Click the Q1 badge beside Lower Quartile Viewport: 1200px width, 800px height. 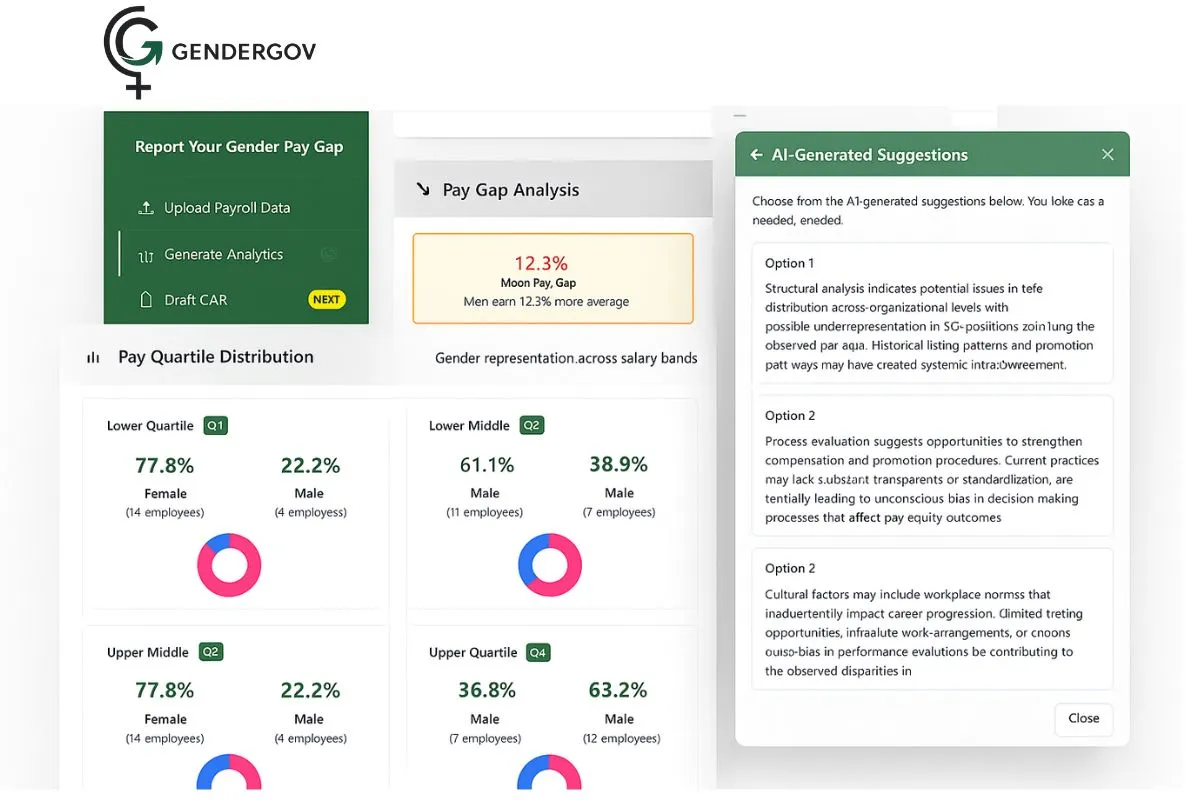[216, 426]
